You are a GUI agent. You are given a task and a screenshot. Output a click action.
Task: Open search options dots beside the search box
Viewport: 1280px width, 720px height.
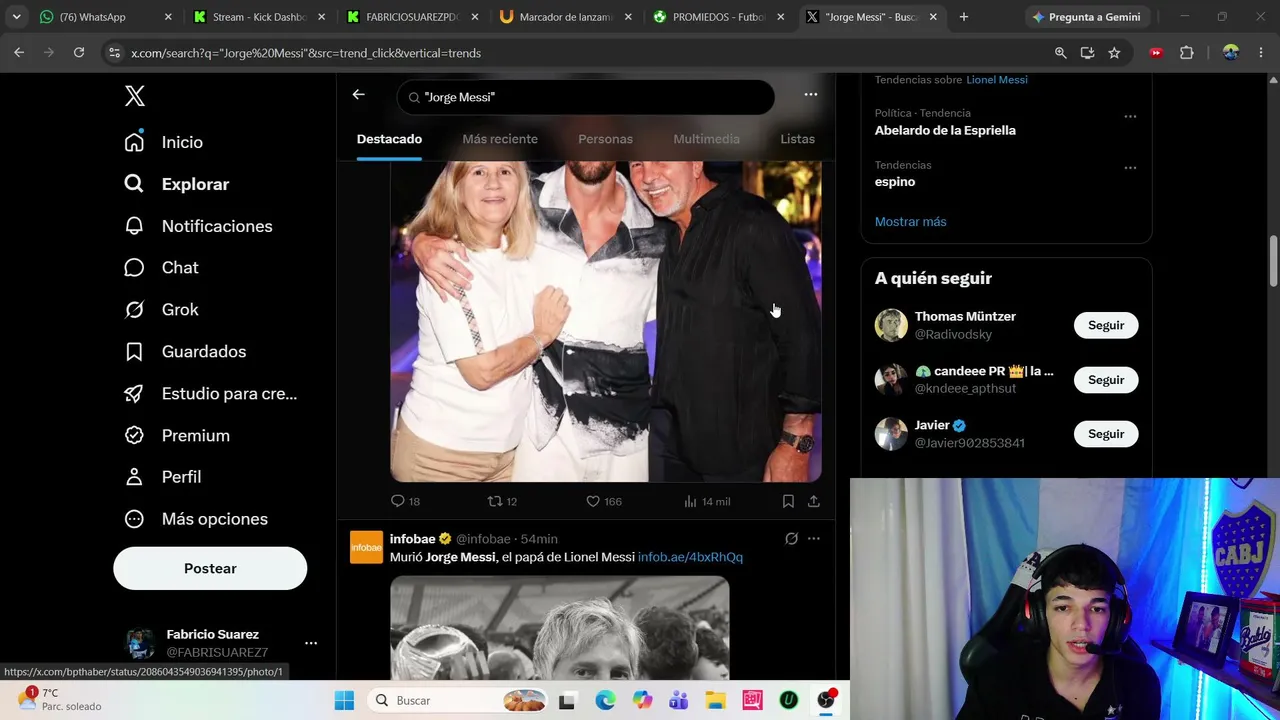pos(811,94)
